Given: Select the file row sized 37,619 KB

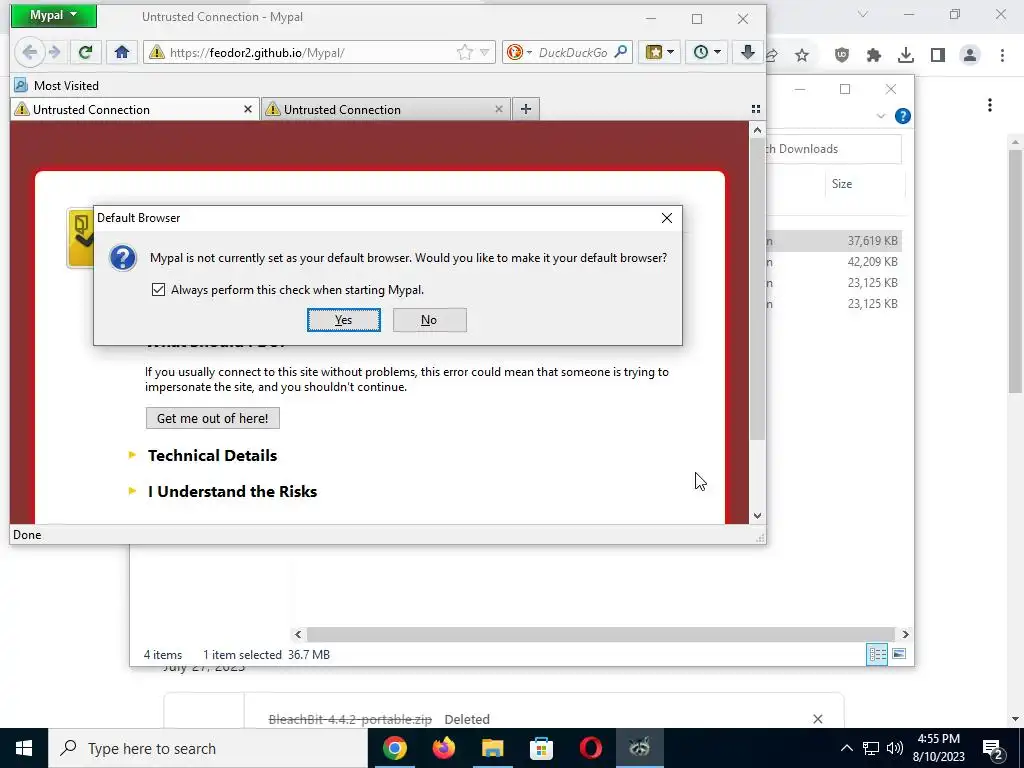Looking at the screenshot, I should 833,241.
